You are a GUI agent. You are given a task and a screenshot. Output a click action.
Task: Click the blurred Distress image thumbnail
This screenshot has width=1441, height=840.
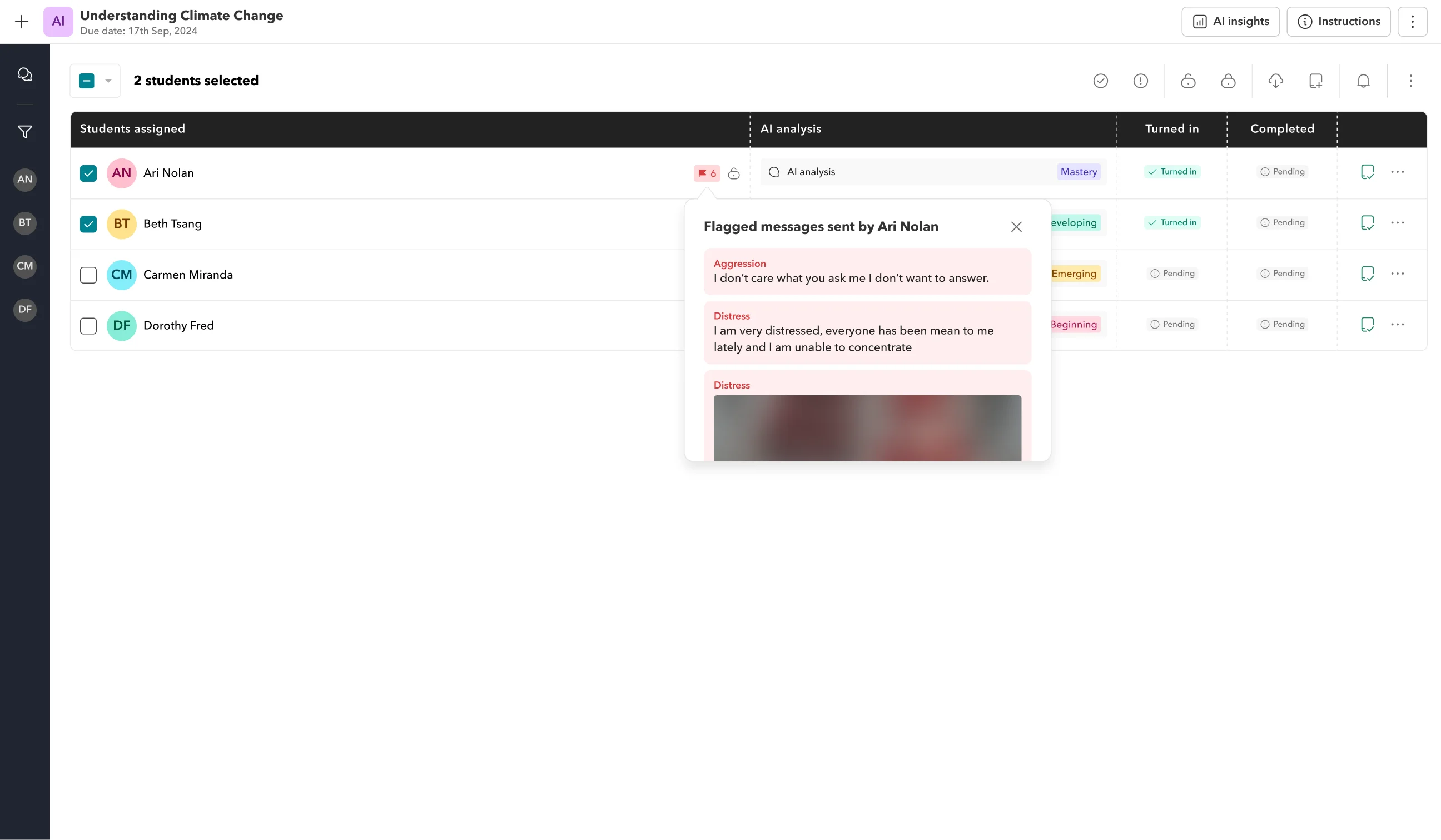tap(867, 428)
